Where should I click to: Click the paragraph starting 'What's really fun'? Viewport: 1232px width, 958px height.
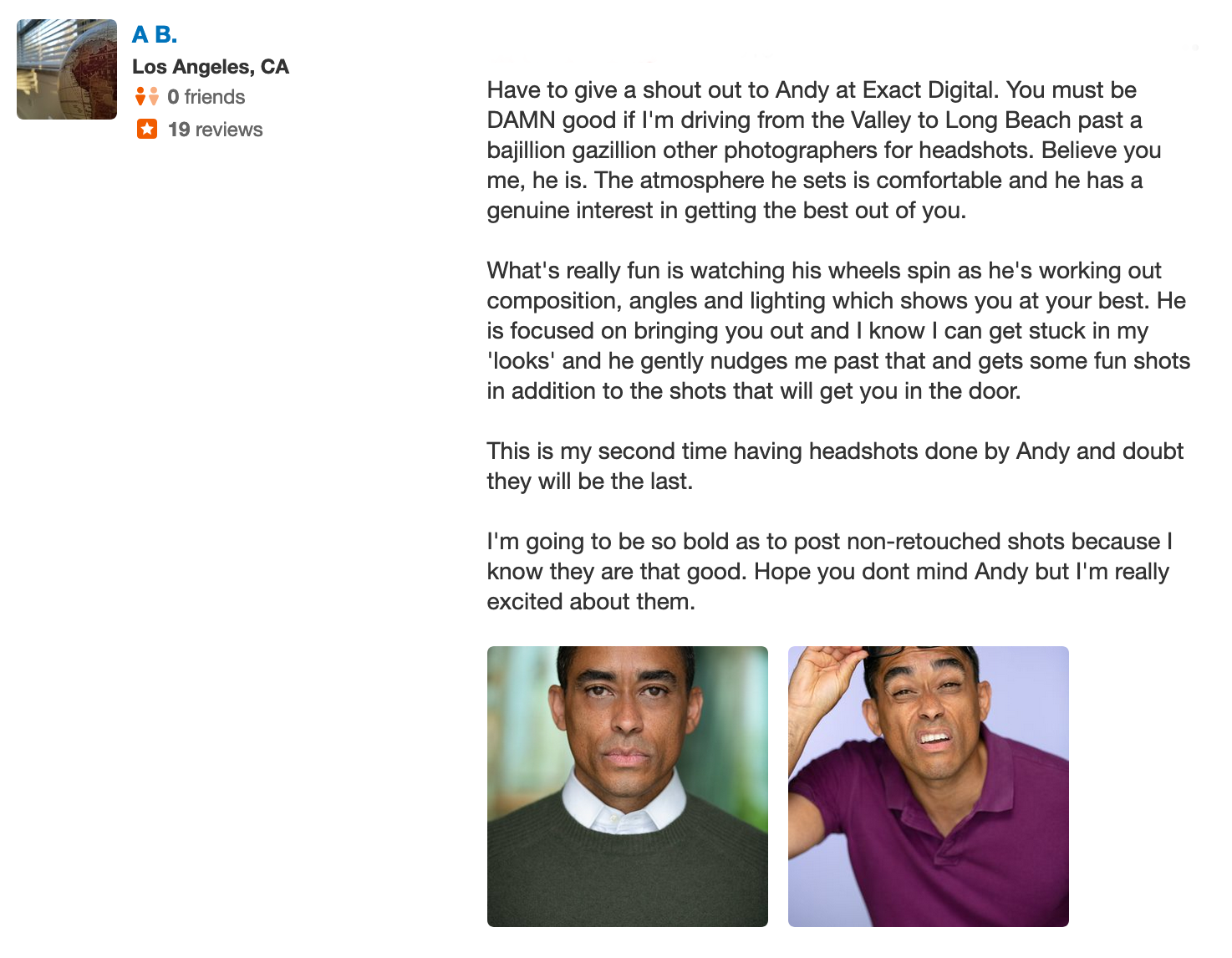coord(838,331)
